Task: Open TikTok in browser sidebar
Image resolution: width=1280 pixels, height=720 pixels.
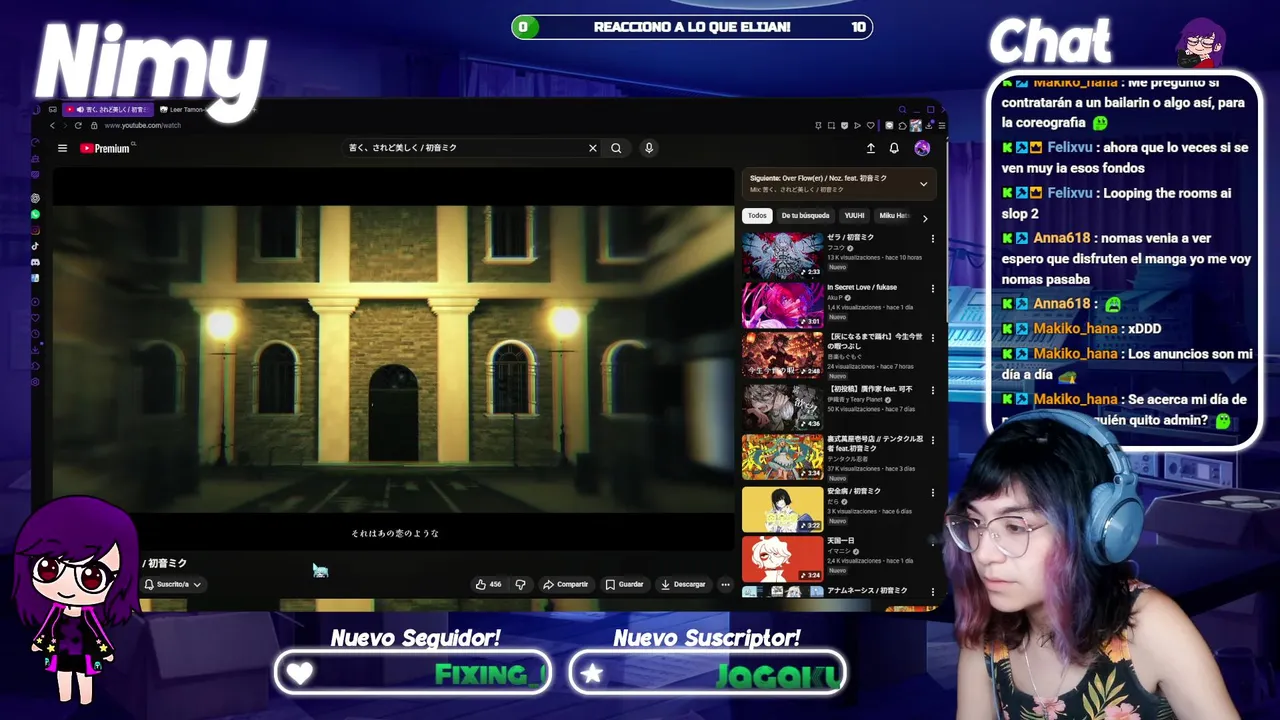Action: pos(35,246)
